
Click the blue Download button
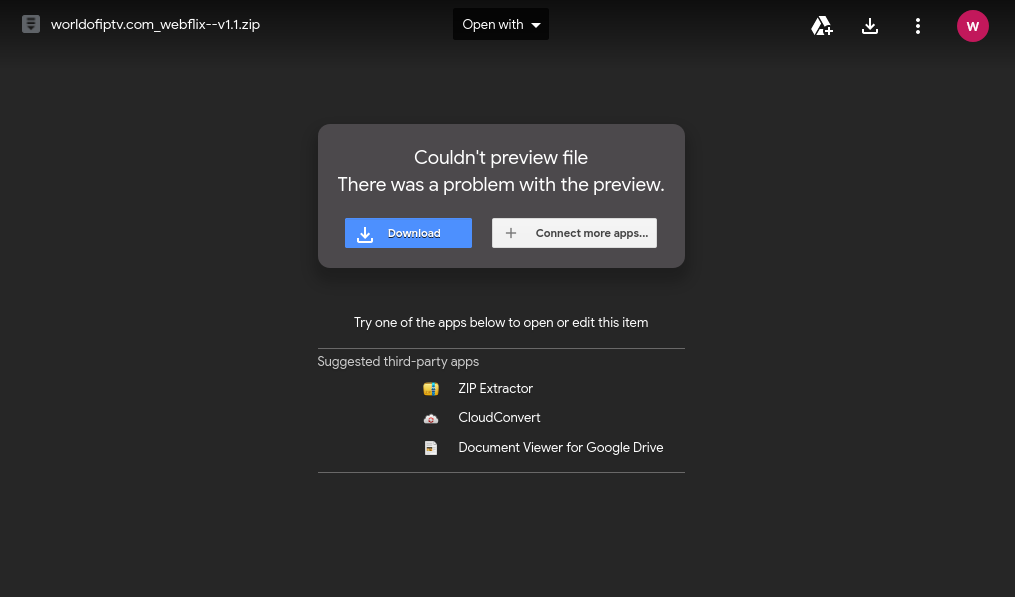tap(408, 233)
